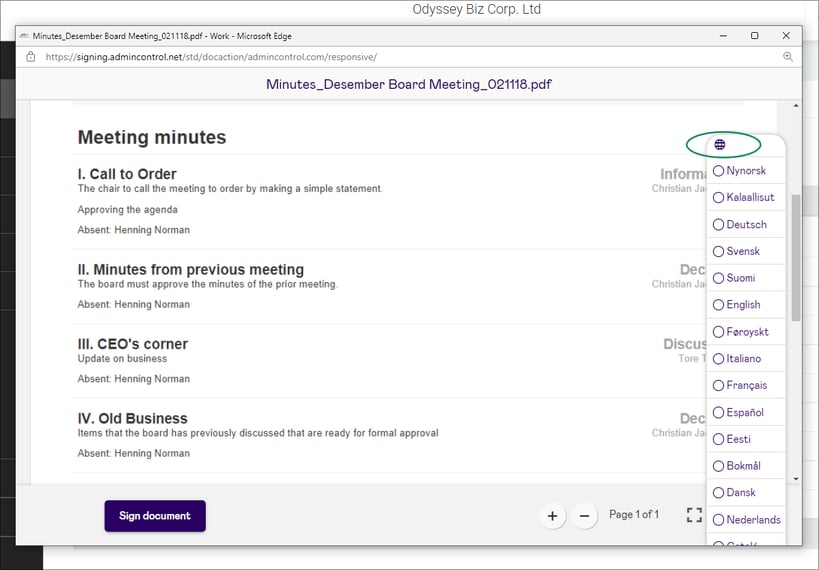The height and width of the screenshot is (570, 819).
Task: Select Kalaallisut language option
Action: (x=744, y=197)
